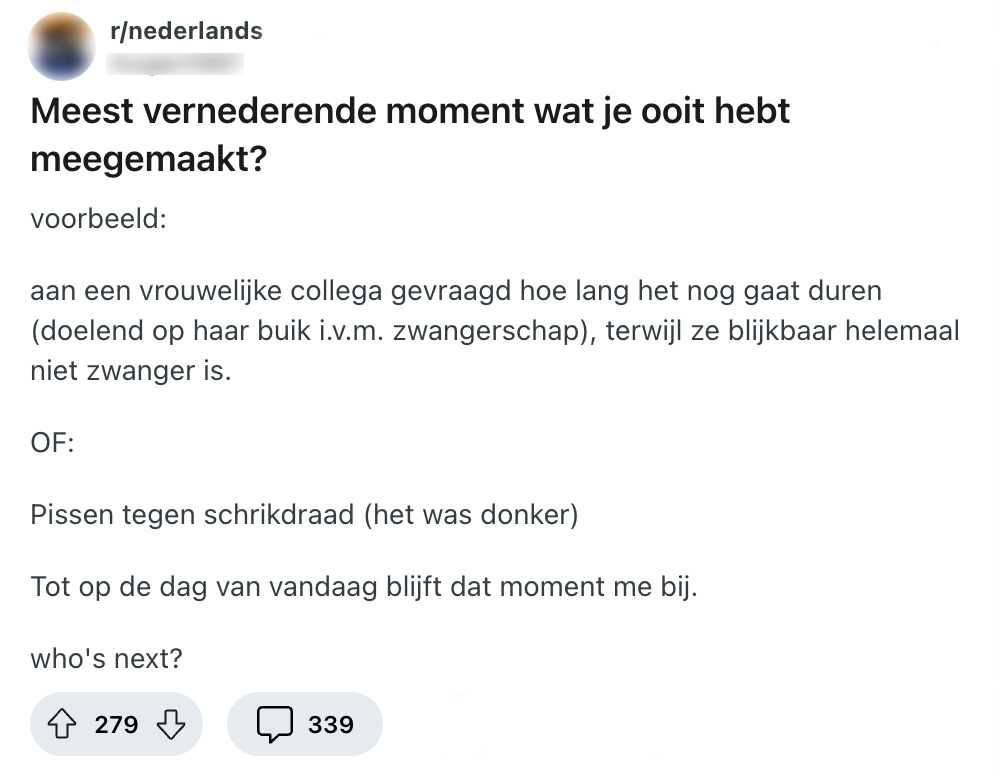Click the '(het was donker)' phrase
Image resolution: width=998 pixels, height=774 pixels.
[471, 515]
